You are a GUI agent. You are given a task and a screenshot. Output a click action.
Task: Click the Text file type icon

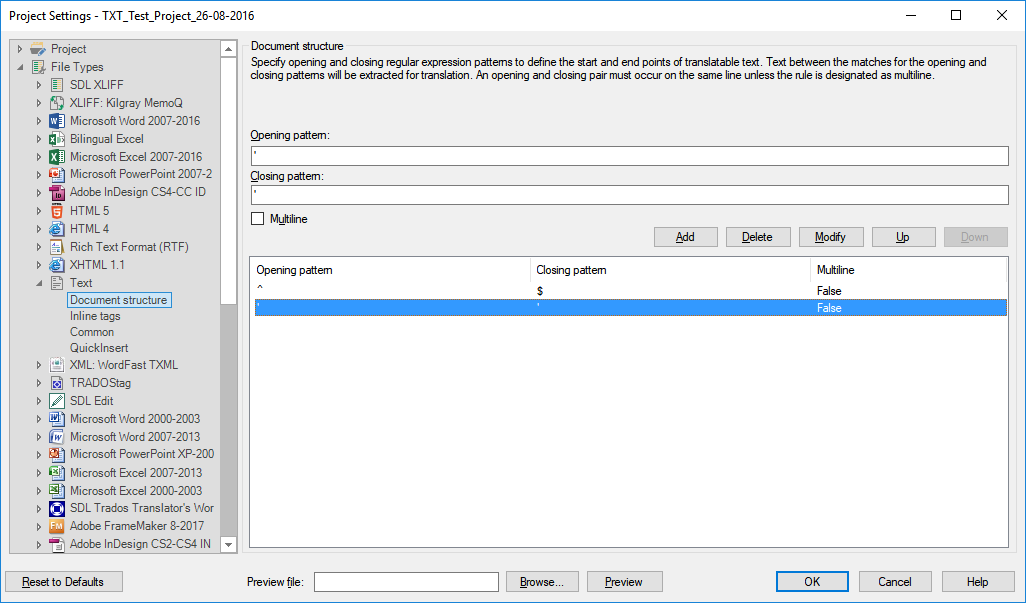57,283
